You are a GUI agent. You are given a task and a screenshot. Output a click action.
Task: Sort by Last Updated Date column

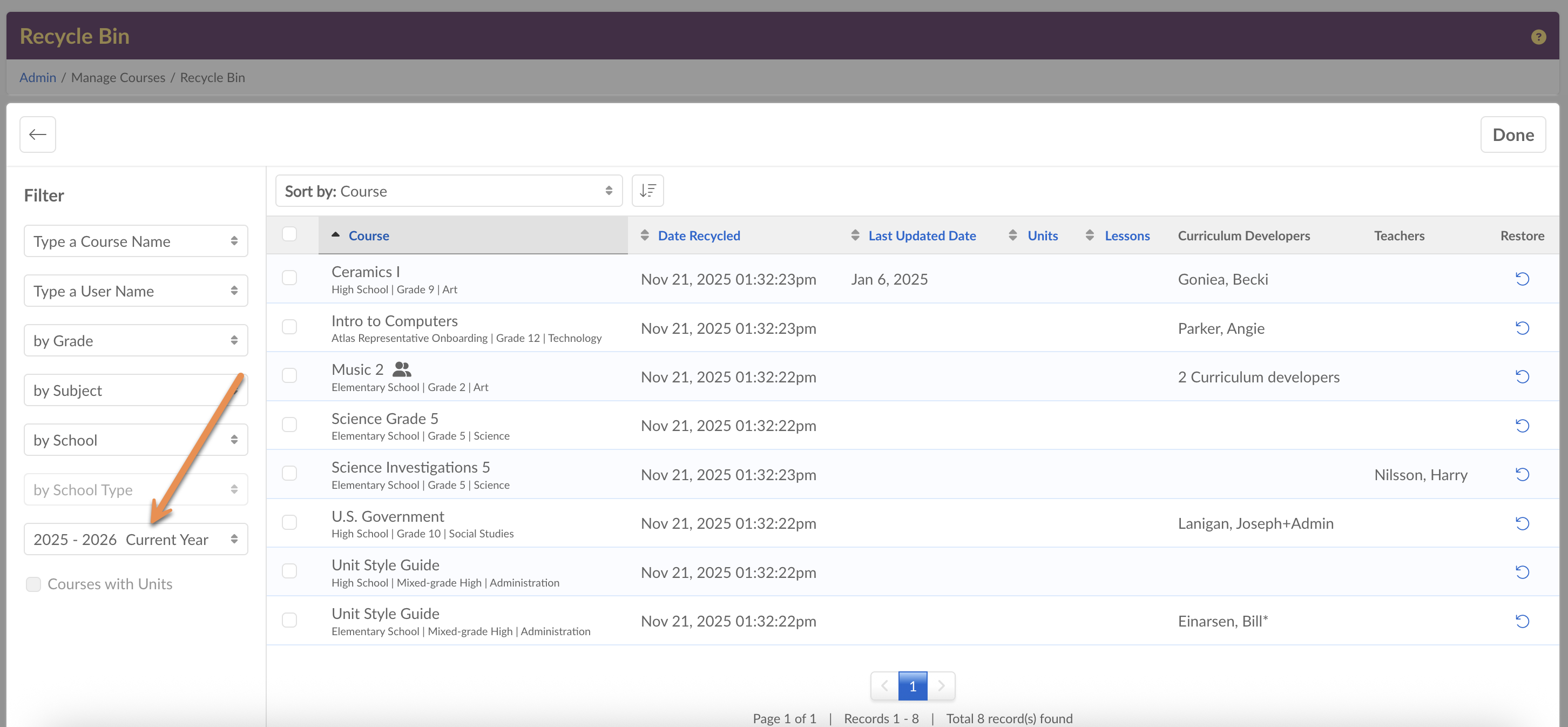[922, 235]
